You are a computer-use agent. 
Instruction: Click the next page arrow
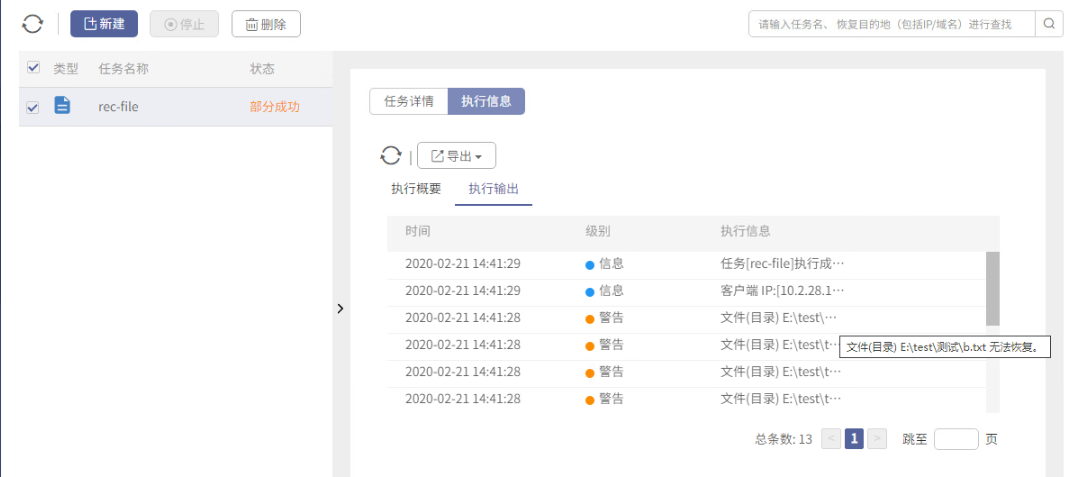[878, 439]
